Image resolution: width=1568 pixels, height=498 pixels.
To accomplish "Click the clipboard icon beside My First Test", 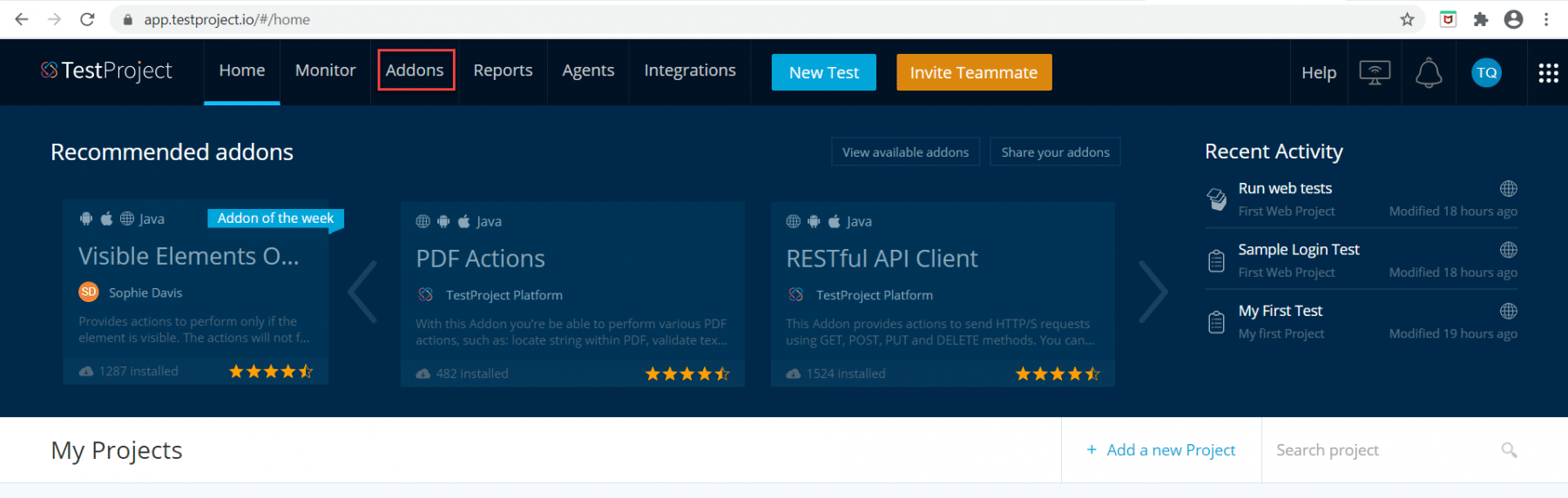I will click(1216, 322).
